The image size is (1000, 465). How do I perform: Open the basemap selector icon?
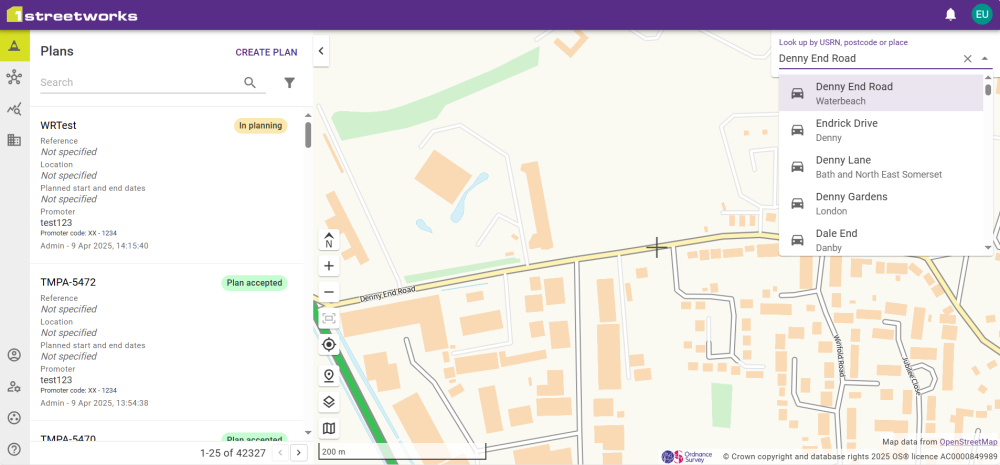(329, 428)
